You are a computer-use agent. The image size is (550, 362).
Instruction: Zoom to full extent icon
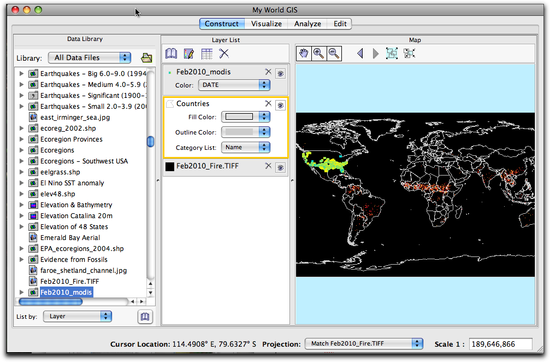coord(392,53)
